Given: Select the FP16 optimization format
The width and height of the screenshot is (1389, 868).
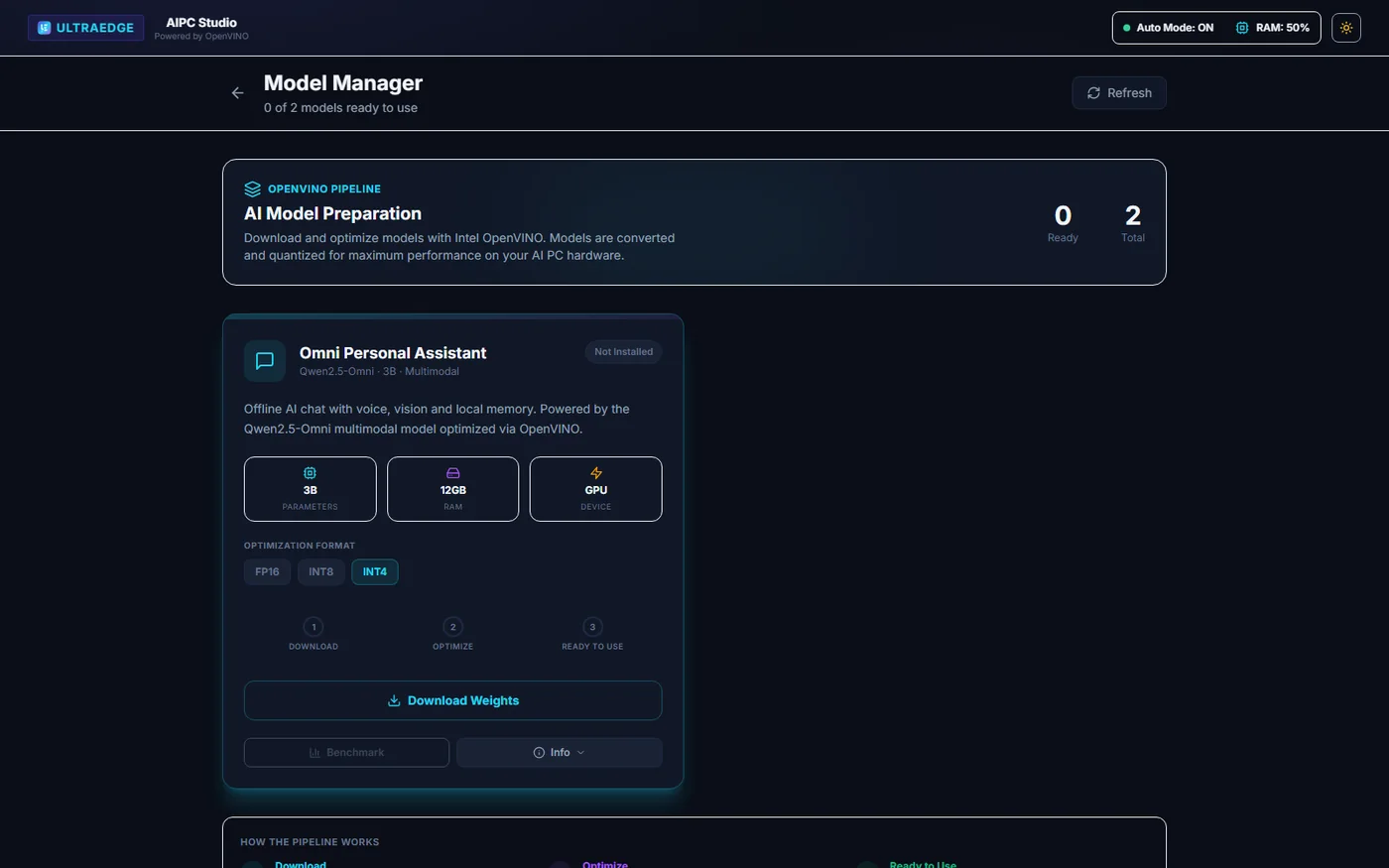Looking at the screenshot, I should [x=267, y=571].
